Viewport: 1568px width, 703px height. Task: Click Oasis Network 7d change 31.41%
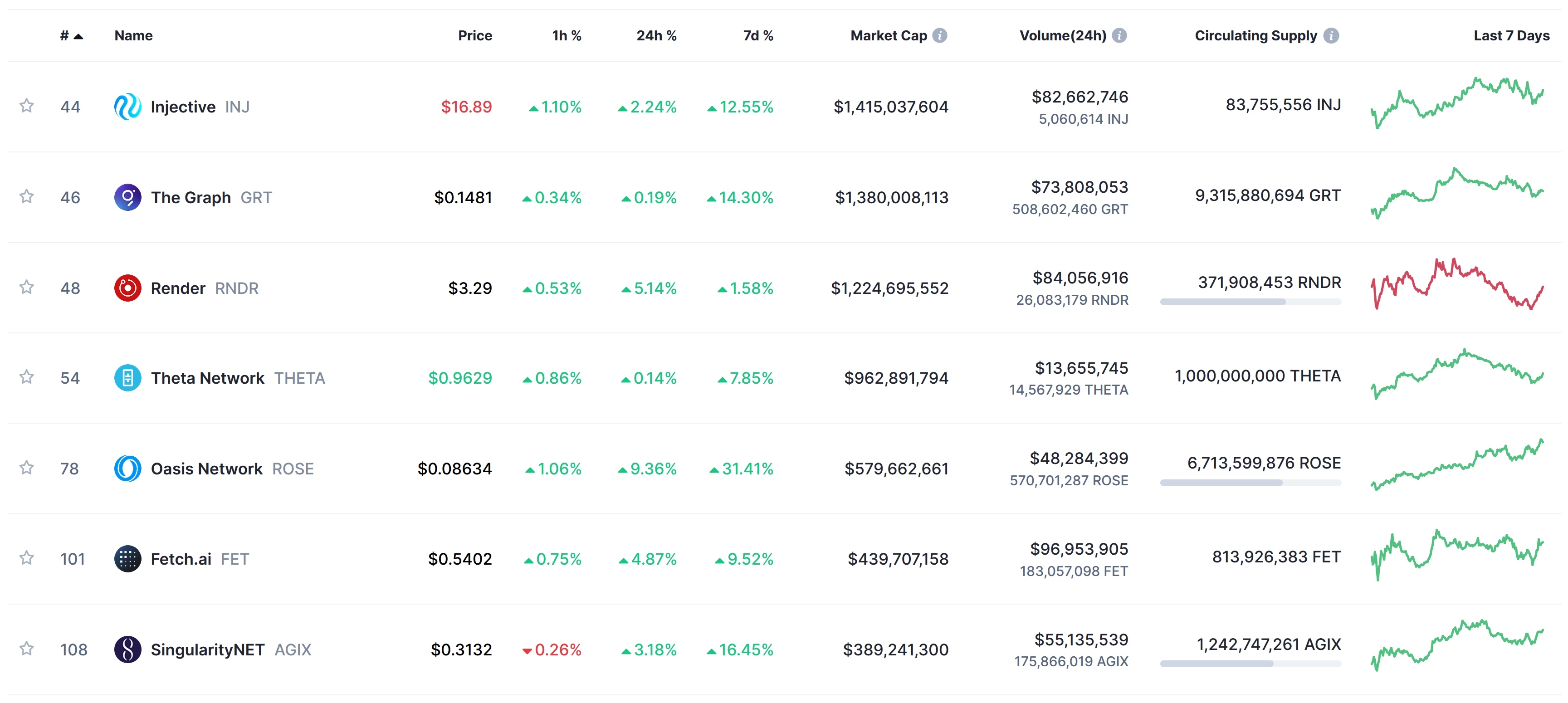tap(741, 469)
